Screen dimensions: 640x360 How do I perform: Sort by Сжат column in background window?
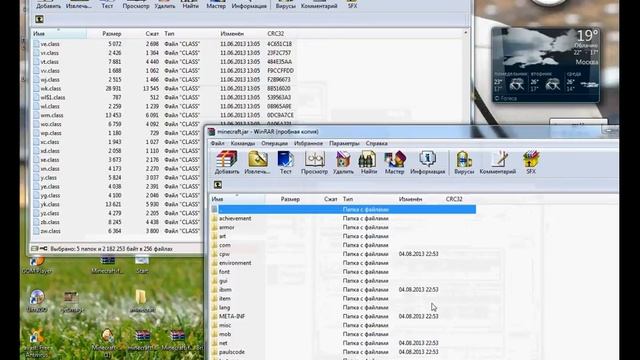(152, 33)
